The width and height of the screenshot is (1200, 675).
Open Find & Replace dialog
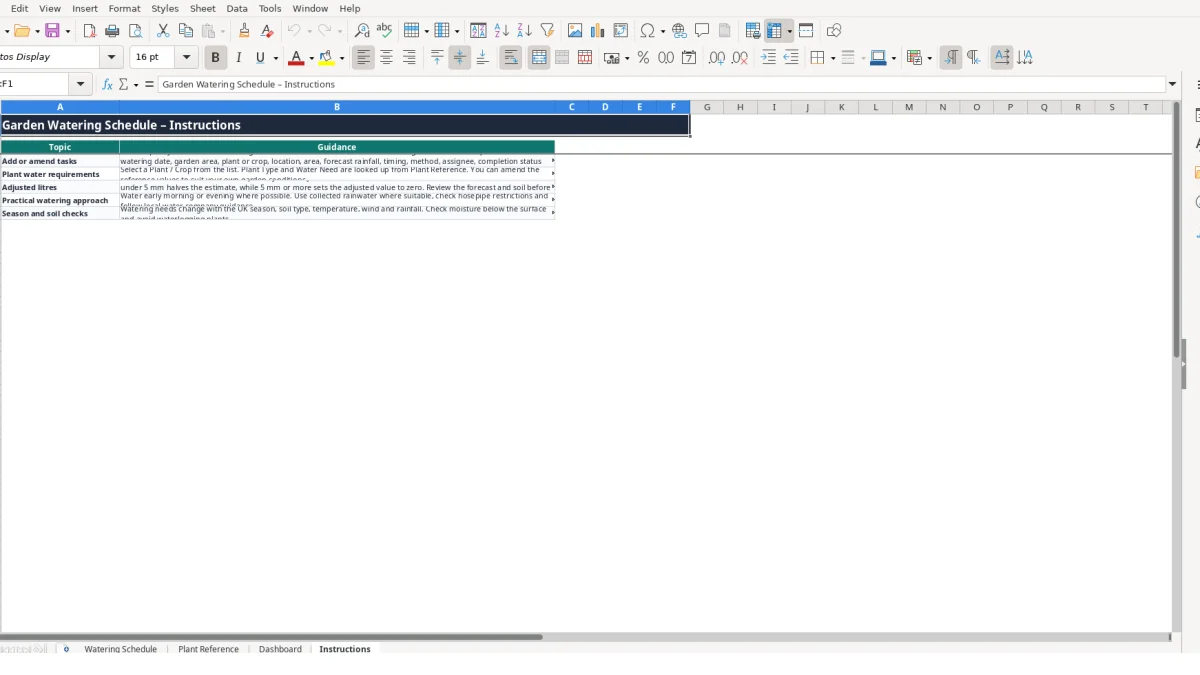(x=362, y=31)
